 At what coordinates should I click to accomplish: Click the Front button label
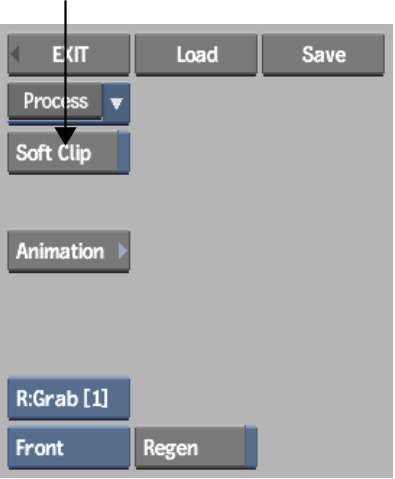40,448
